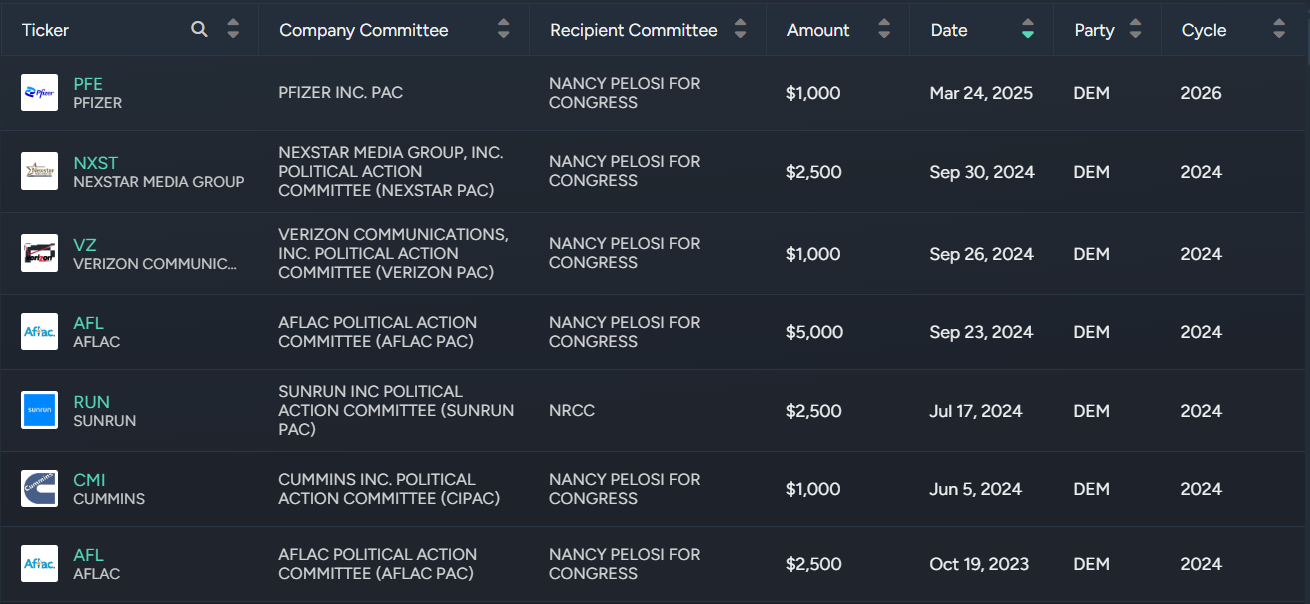The image size is (1310, 604).
Task: Click the Sunrun company logo
Action: pos(40,410)
